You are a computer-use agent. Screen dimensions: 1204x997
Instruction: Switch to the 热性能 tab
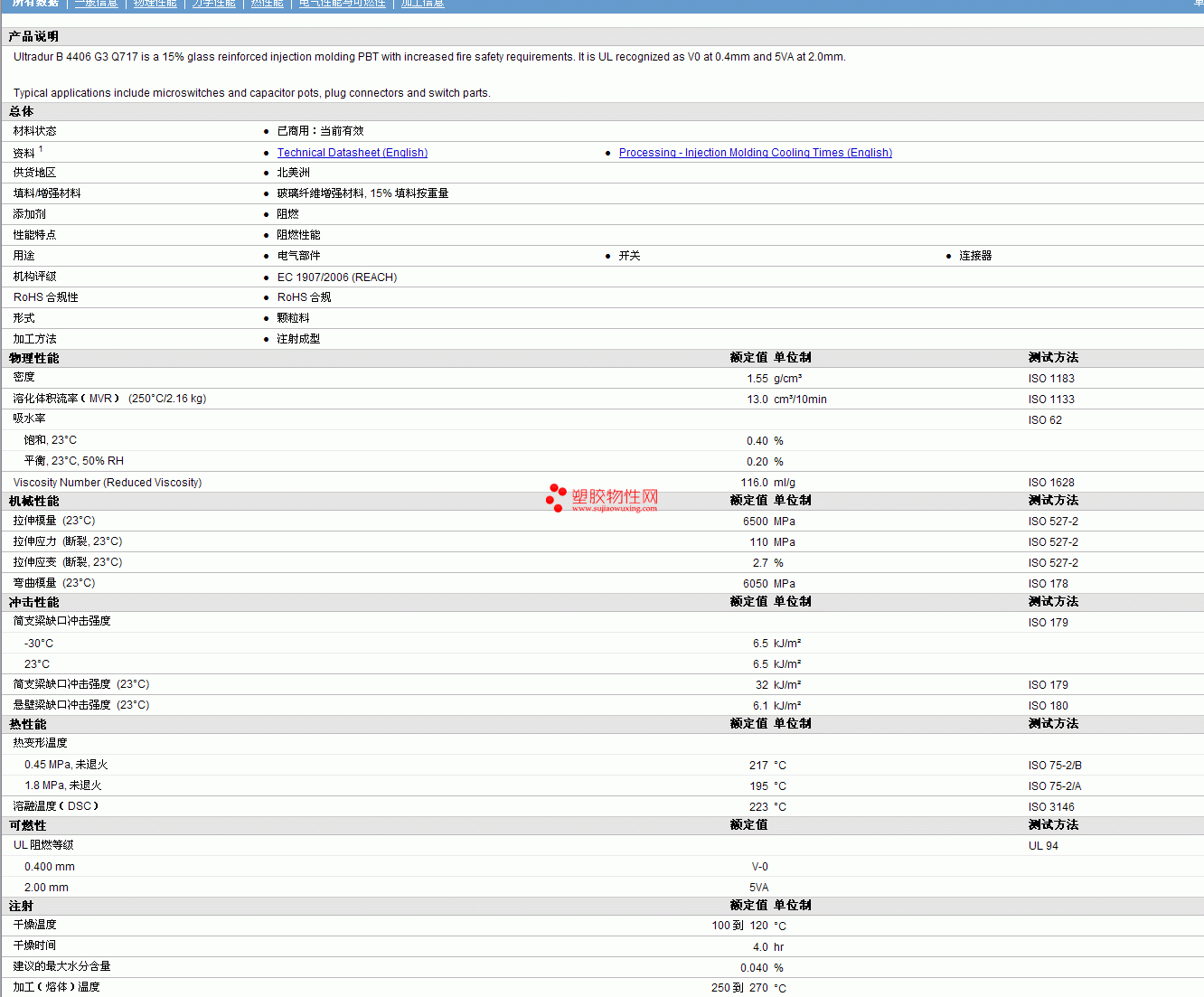click(x=267, y=4)
